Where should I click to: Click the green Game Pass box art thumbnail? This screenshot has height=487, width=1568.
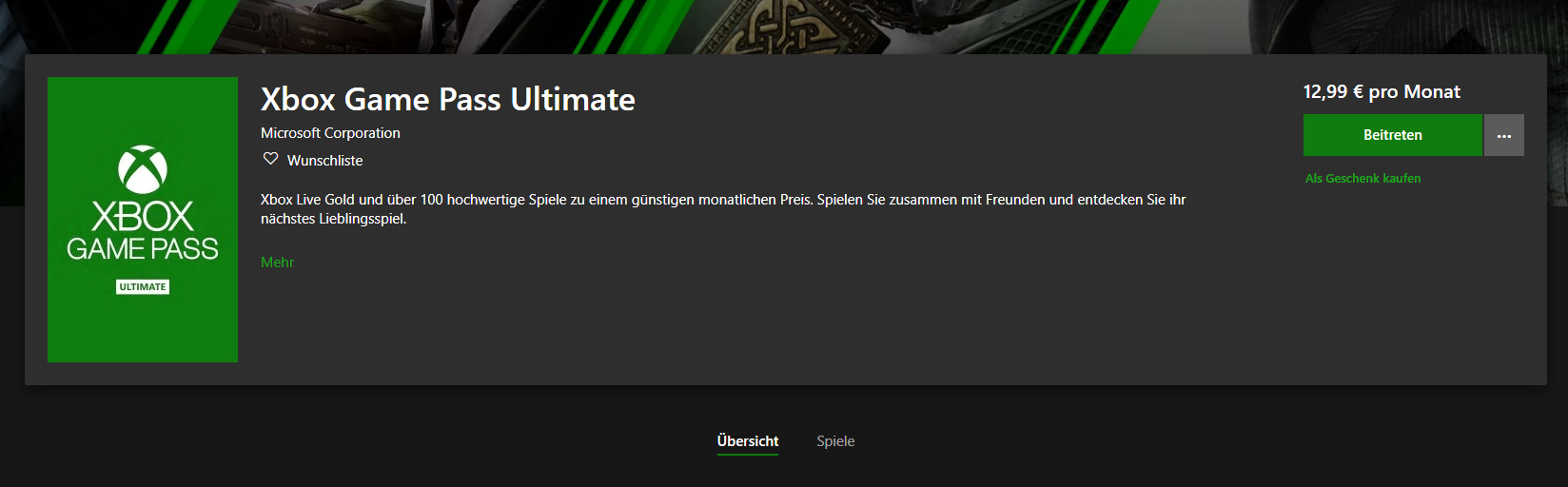point(143,220)
